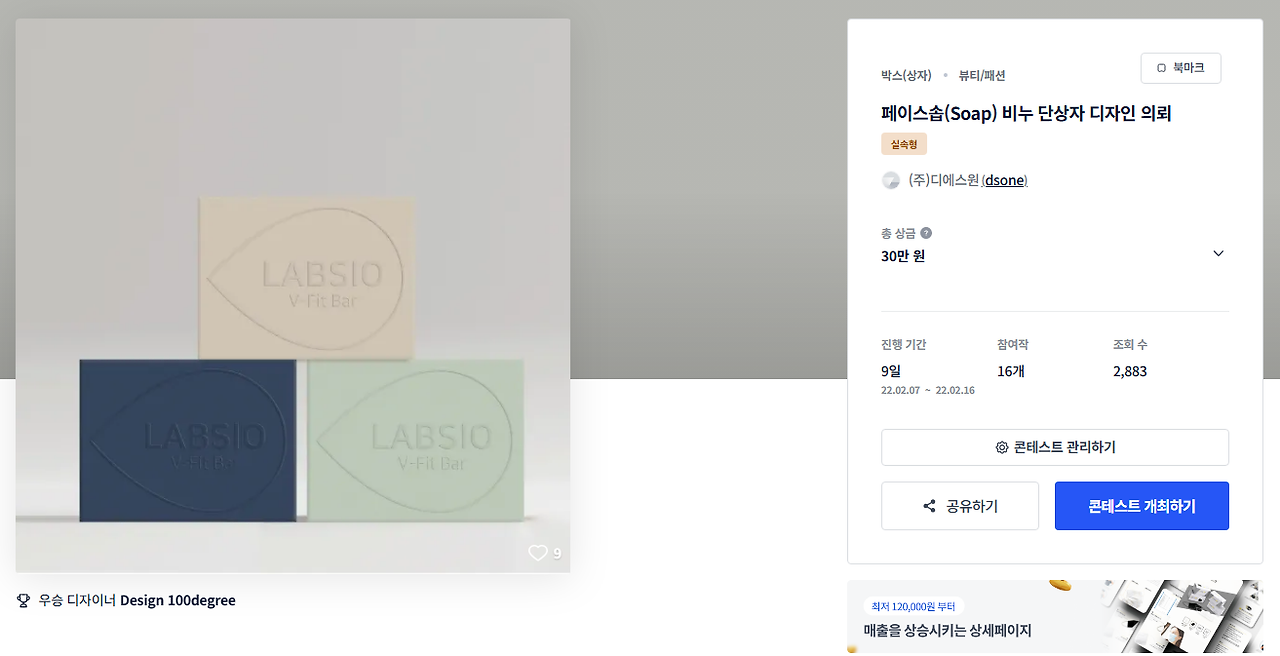Click the 콘테스트 관리하기 button
Screen dimensions: 1280x656
1055,448
